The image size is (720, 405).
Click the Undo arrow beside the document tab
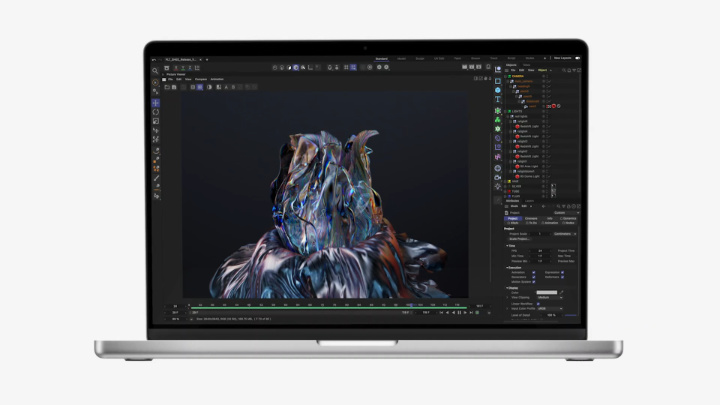pyautogui.click(x=154, y=60)
